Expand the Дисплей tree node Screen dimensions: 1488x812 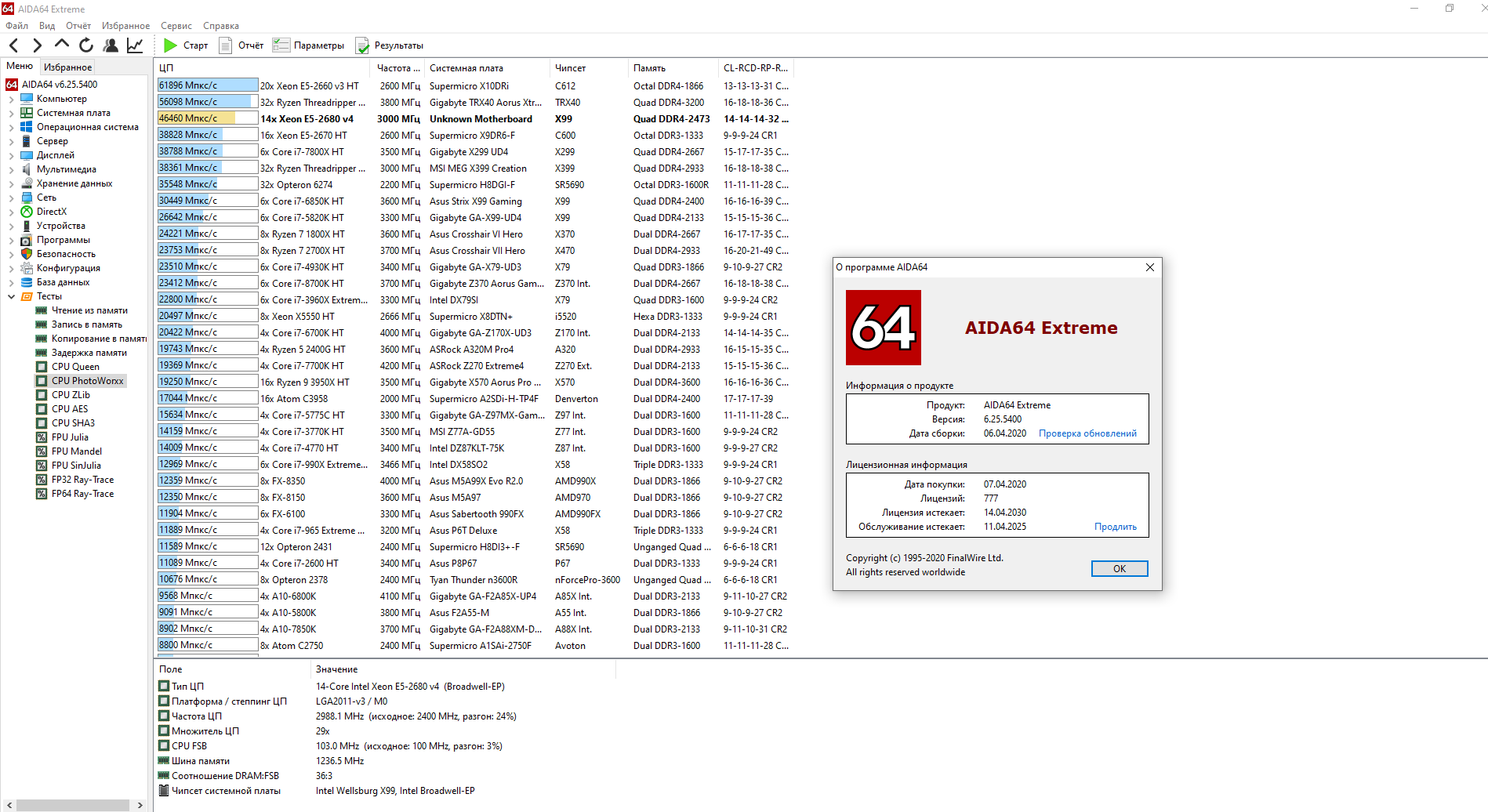click(11, 156)
